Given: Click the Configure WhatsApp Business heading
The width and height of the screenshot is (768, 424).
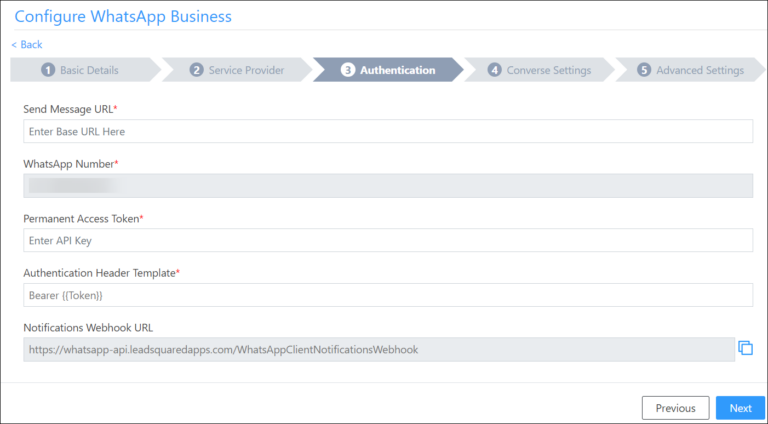Looking at the screenshot, I should point(123,16).
